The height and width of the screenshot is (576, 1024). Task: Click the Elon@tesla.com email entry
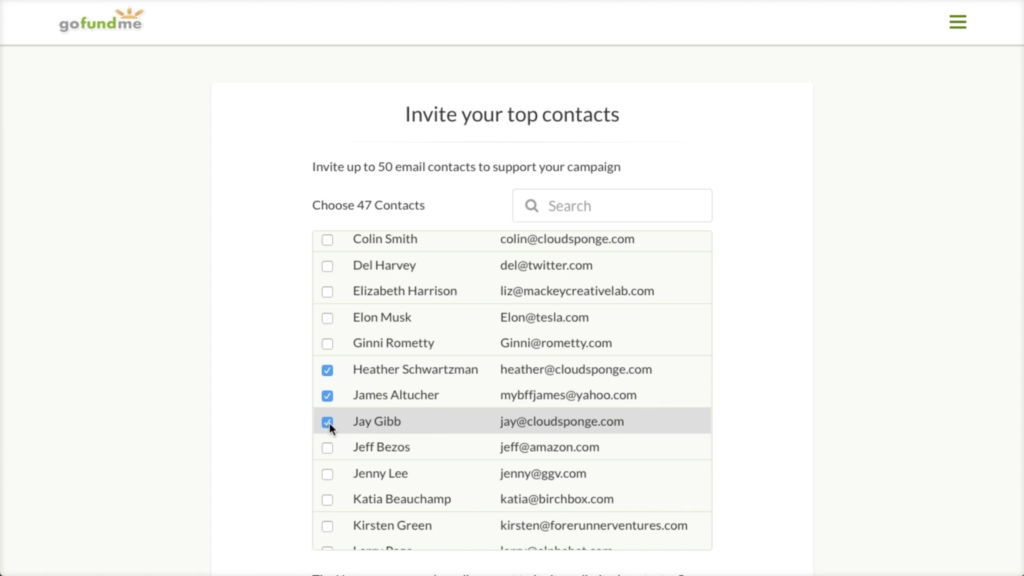click(544, 317)
